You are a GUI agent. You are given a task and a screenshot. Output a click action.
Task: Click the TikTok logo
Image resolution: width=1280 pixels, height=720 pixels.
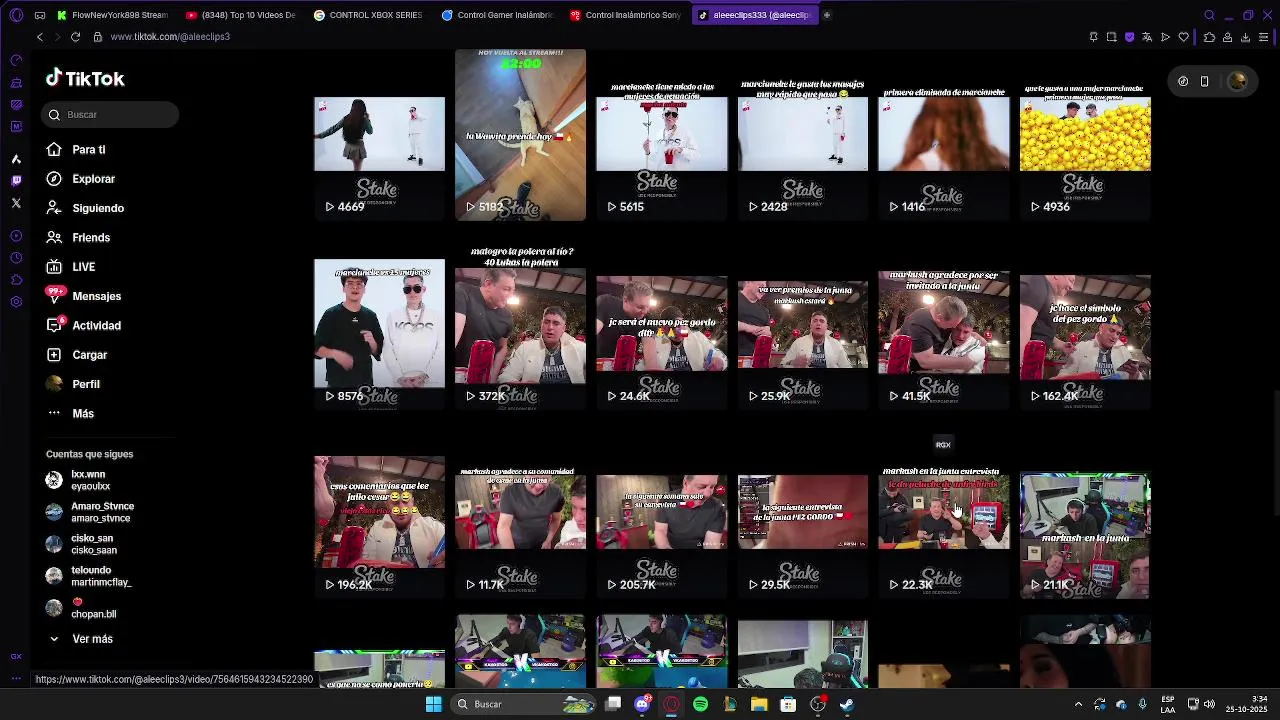pyautogui.click(x=85, y=78)
